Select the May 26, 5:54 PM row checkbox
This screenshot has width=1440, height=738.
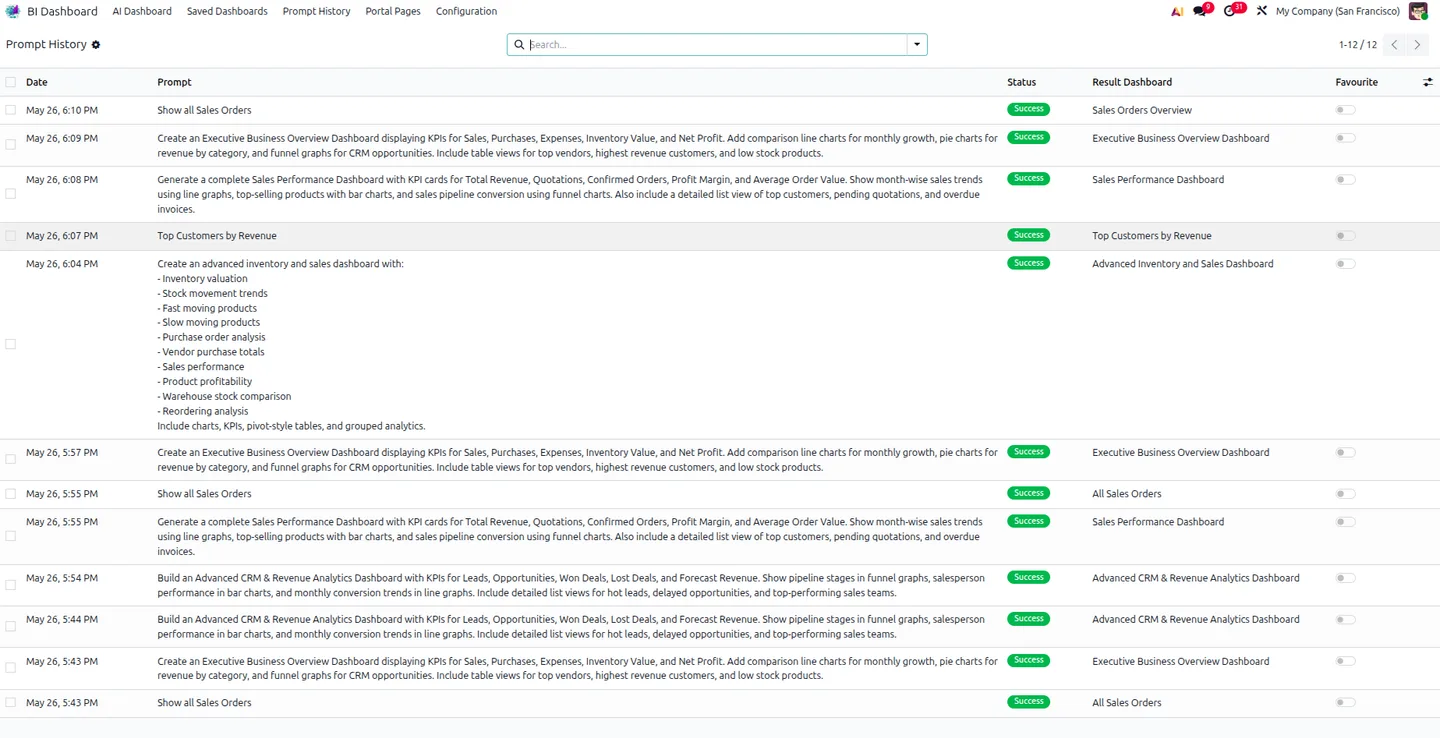(11, 585)
